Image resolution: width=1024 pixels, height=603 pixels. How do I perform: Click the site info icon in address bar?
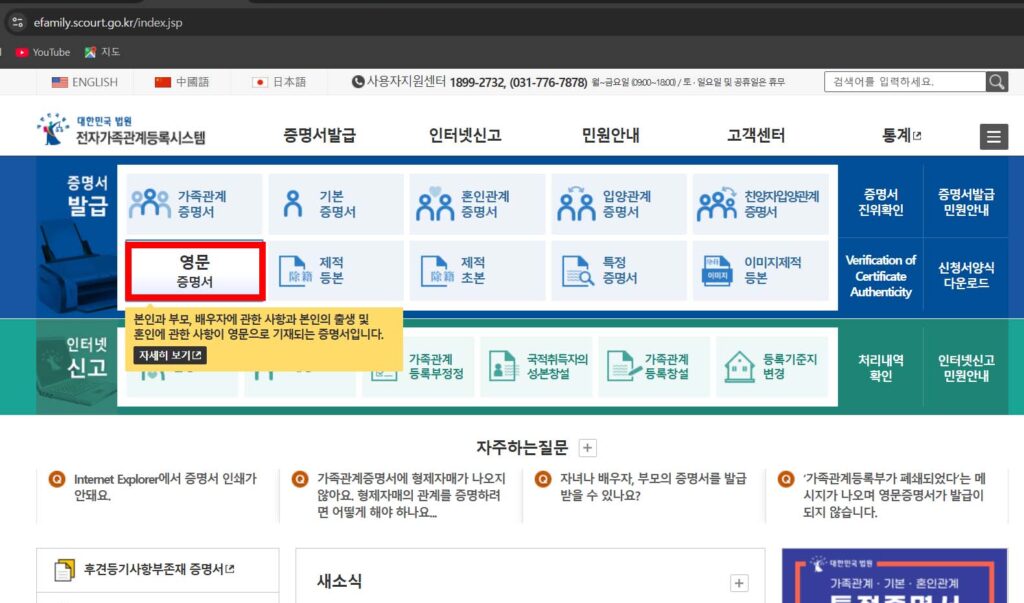coord(17,22)
